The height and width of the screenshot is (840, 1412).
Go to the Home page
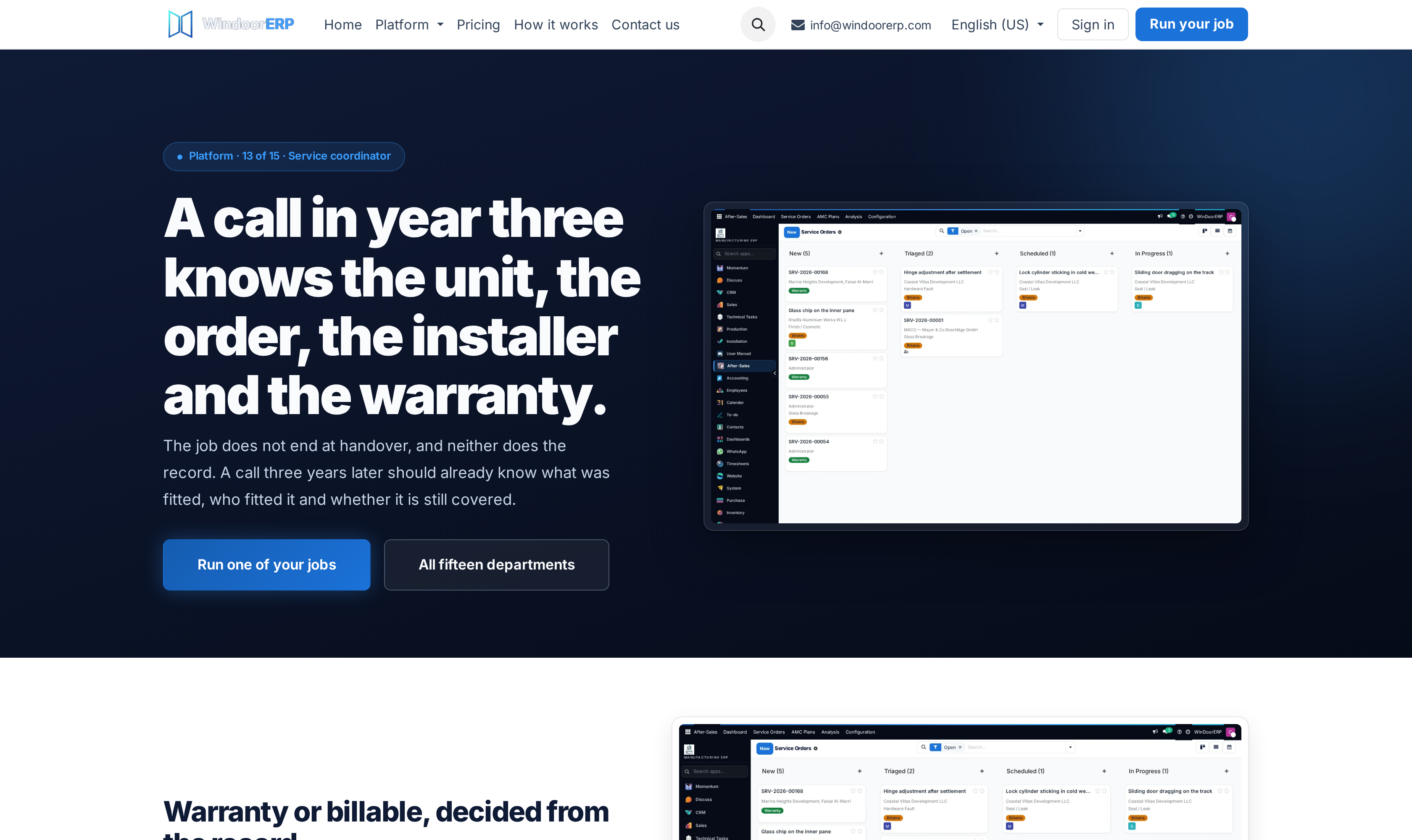[x=342, y=25]
